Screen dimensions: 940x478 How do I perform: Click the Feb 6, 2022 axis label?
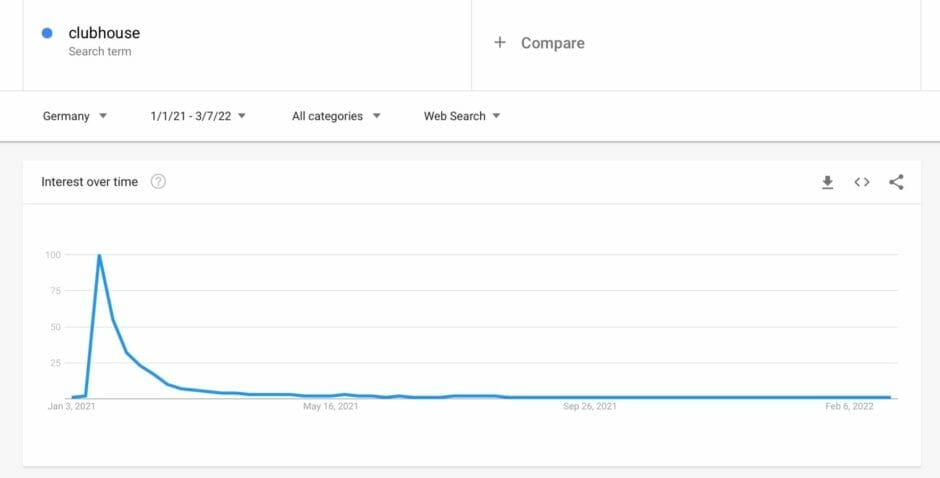(849, 407)
